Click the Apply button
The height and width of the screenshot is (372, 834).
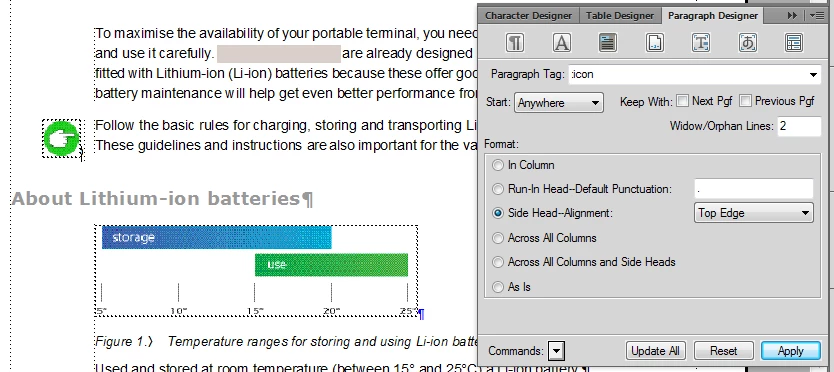click(790, 351)
